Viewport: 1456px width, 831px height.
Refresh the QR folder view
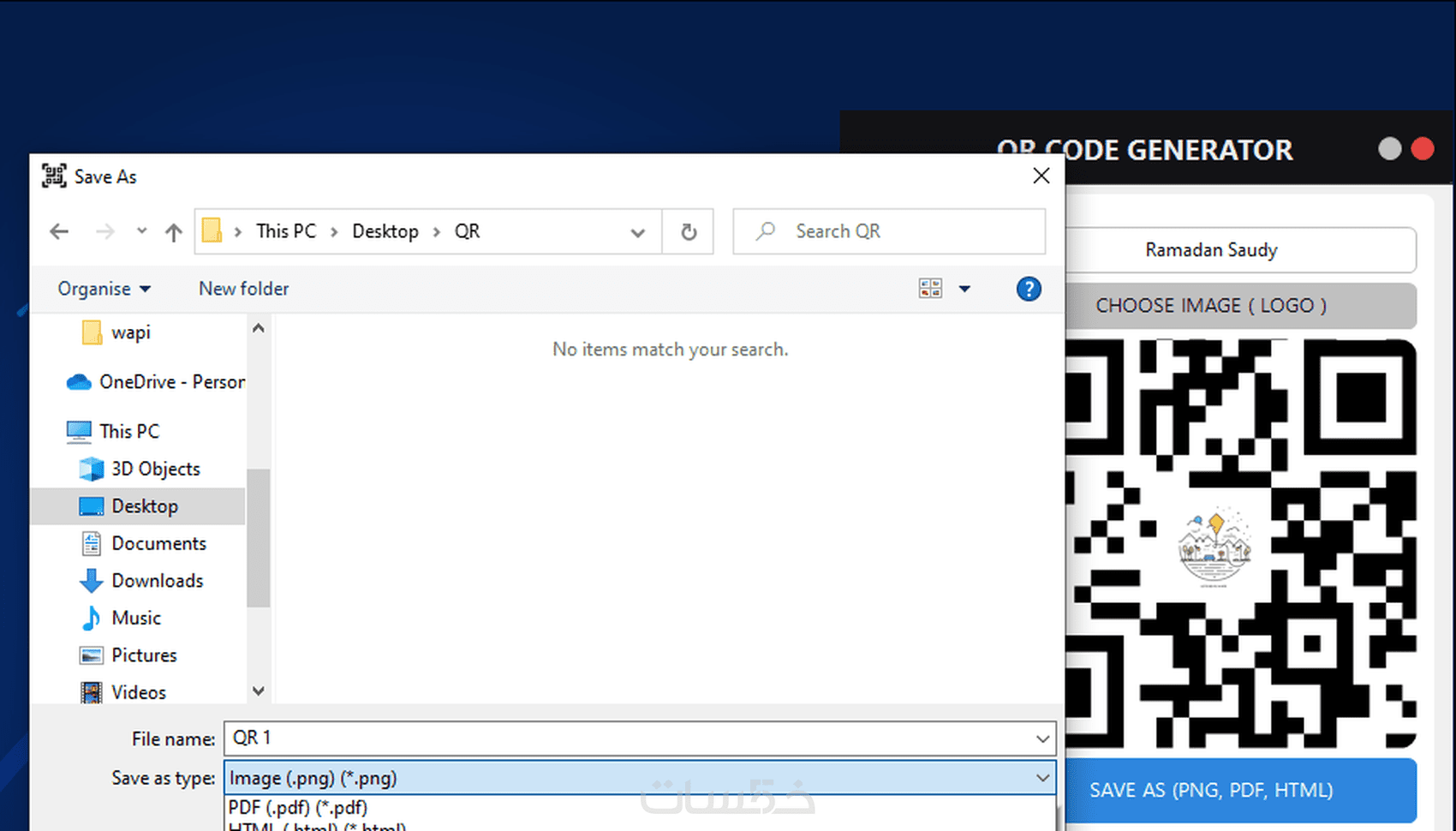pyautogui.click(x=689, y=231)
